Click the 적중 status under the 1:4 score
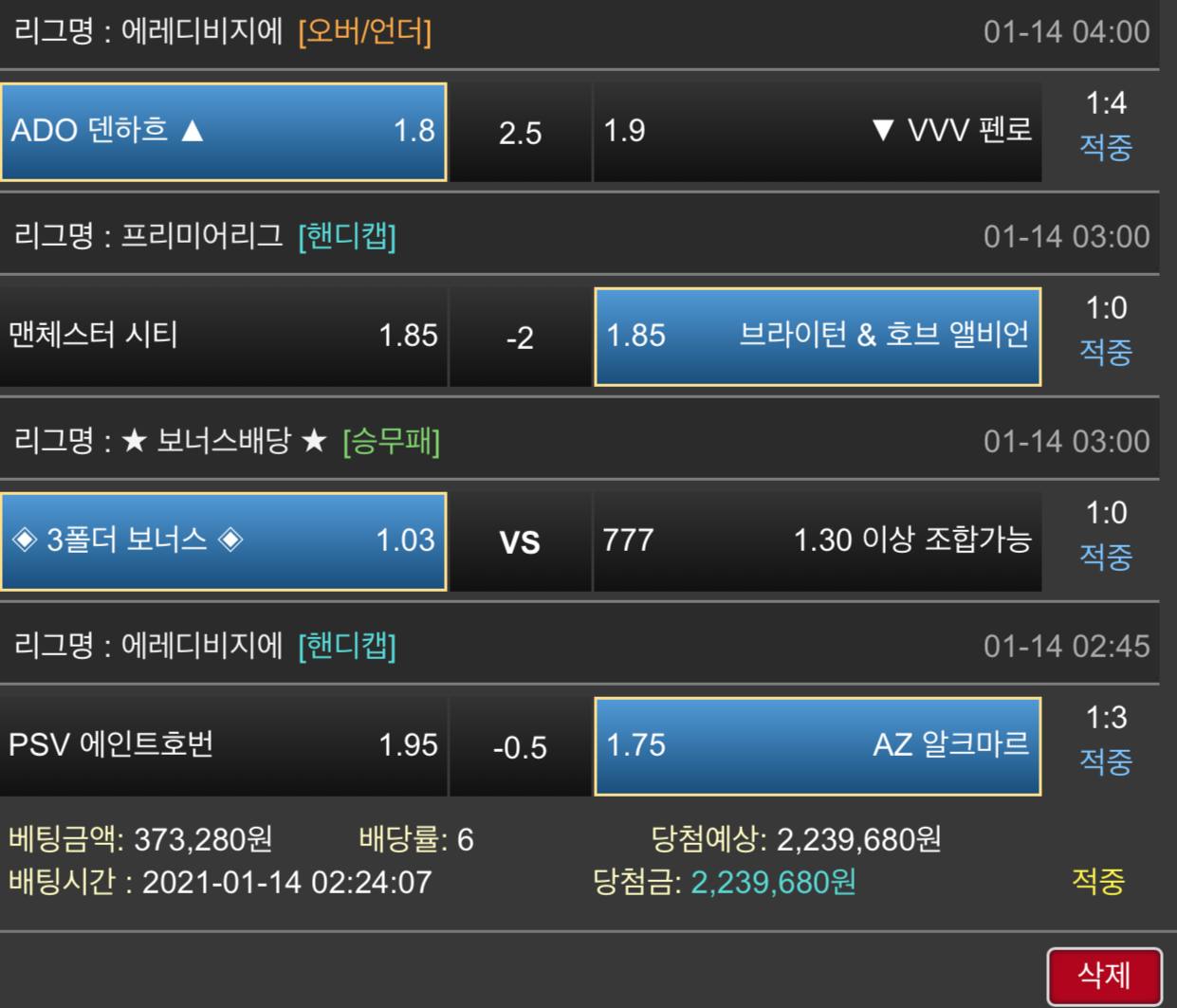This screenshot has width=1177, height=1008. pos(1106,147)
